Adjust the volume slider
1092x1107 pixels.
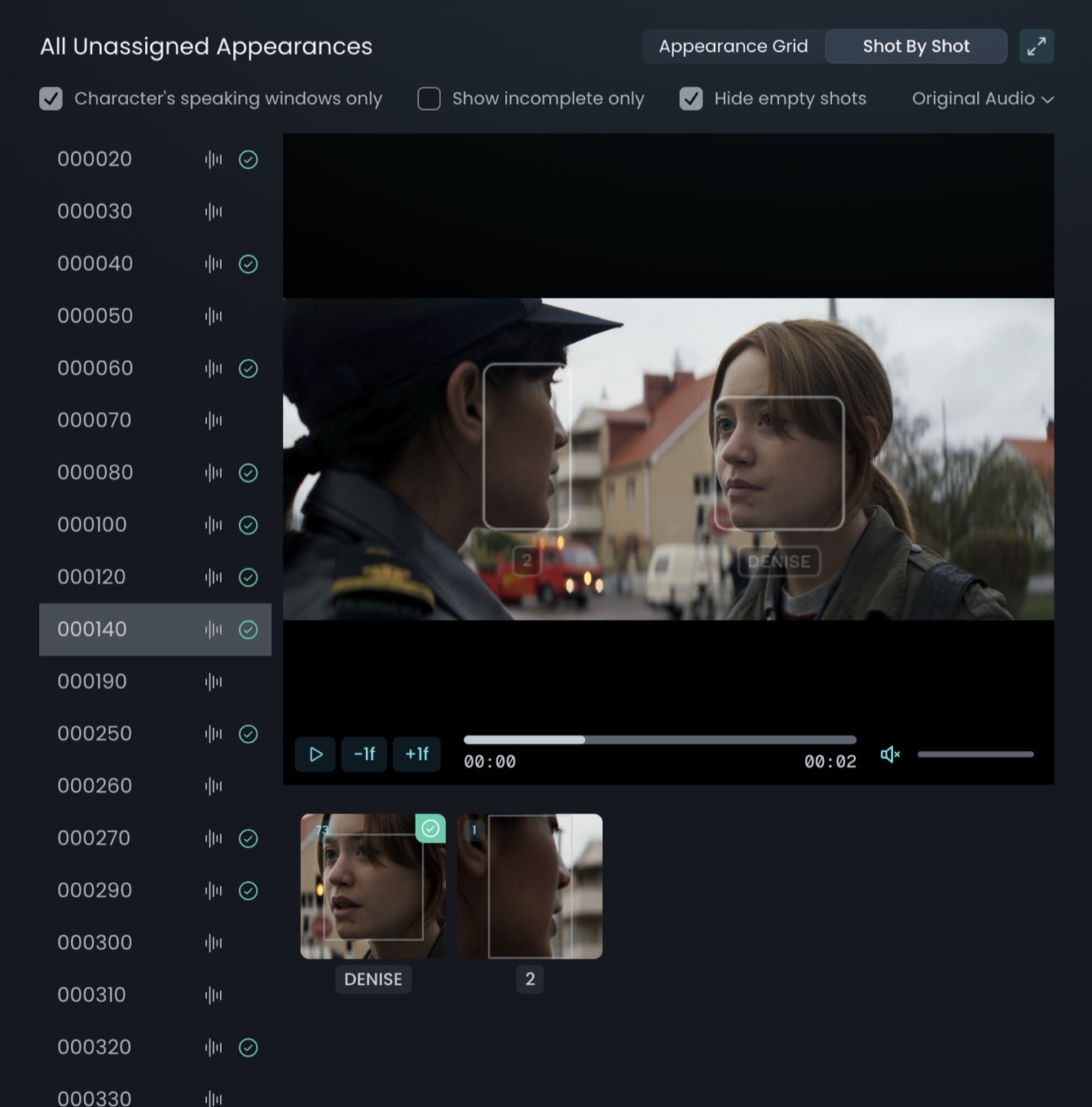[x=975, y=754]
